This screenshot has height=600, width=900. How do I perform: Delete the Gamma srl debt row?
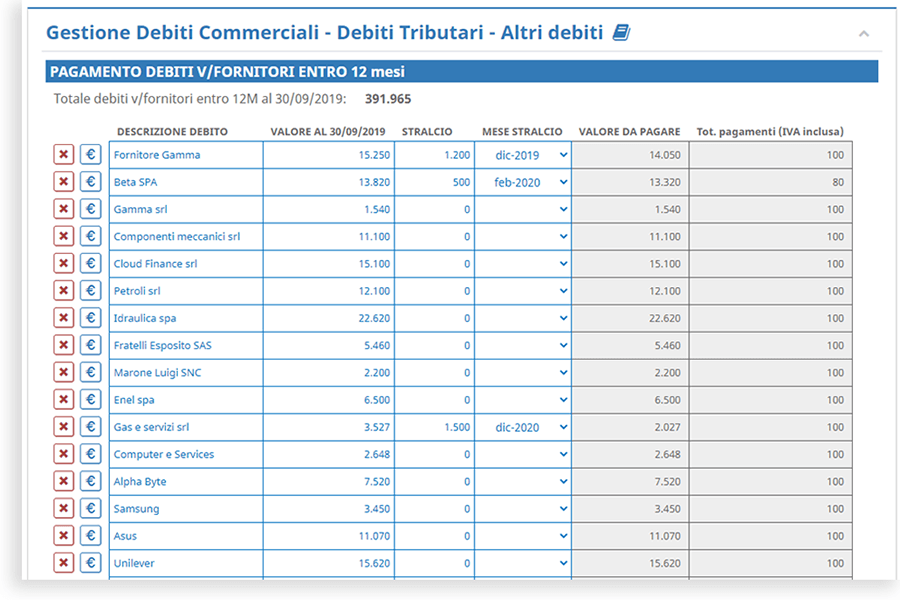[64, 209]
